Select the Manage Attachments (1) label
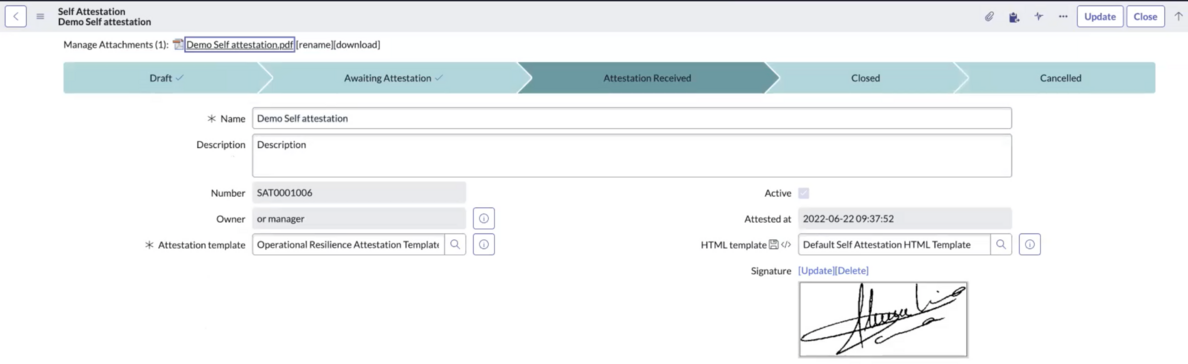1188x364 pixels. click(116, 45)
